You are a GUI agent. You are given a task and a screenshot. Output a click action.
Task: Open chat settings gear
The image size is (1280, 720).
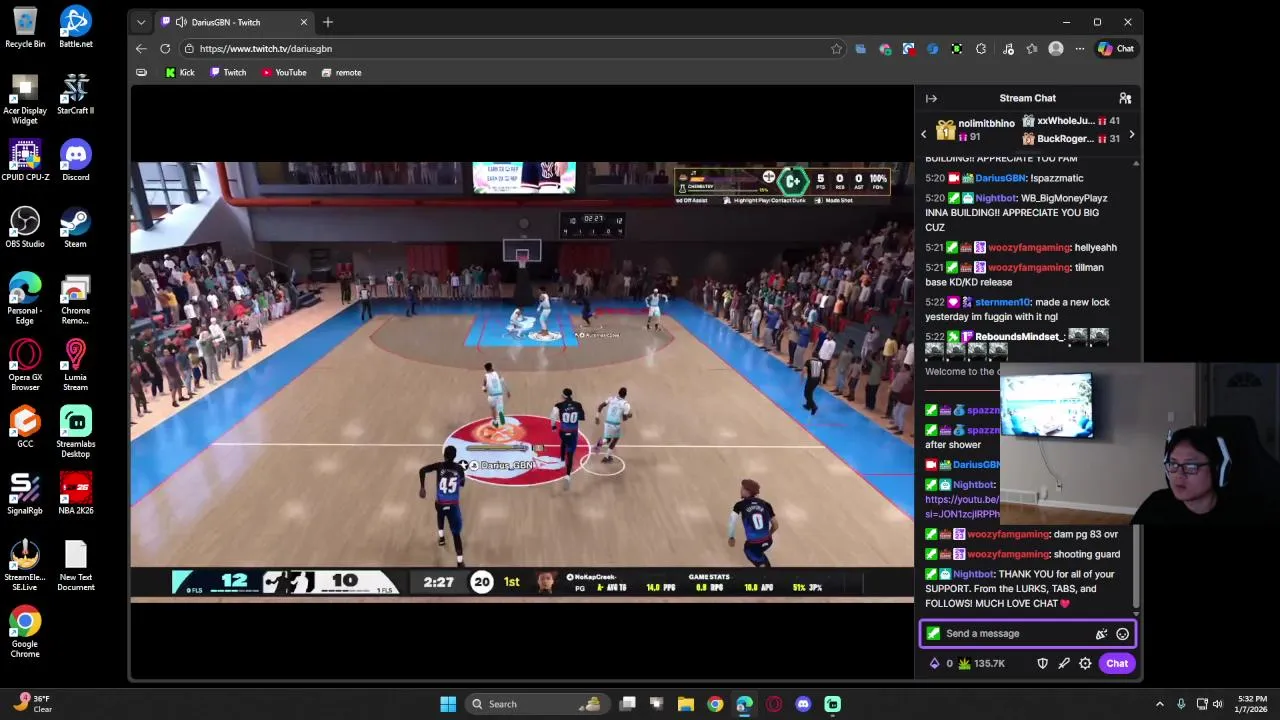pyautogui.click(x=1085, y=663)
